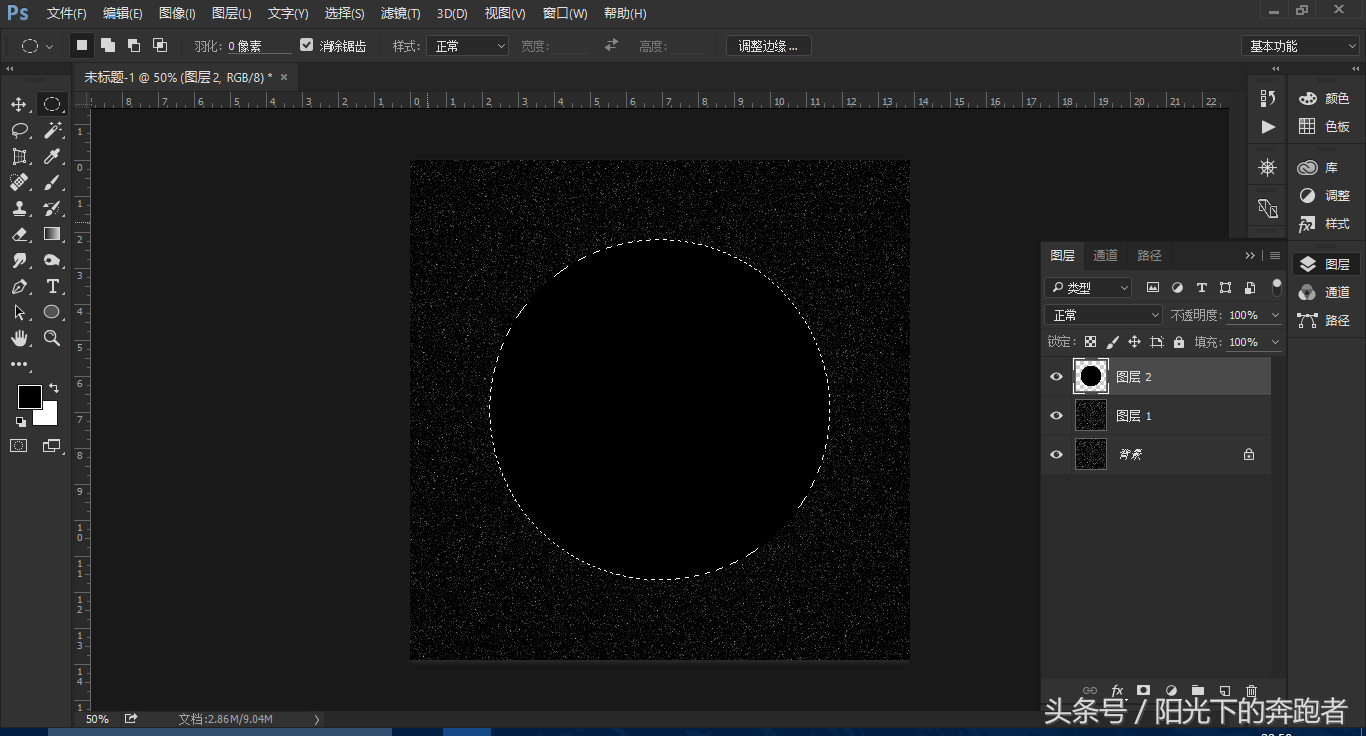Create a new layer
The width and height of the screenshot is (1366, 736).
1224,690
